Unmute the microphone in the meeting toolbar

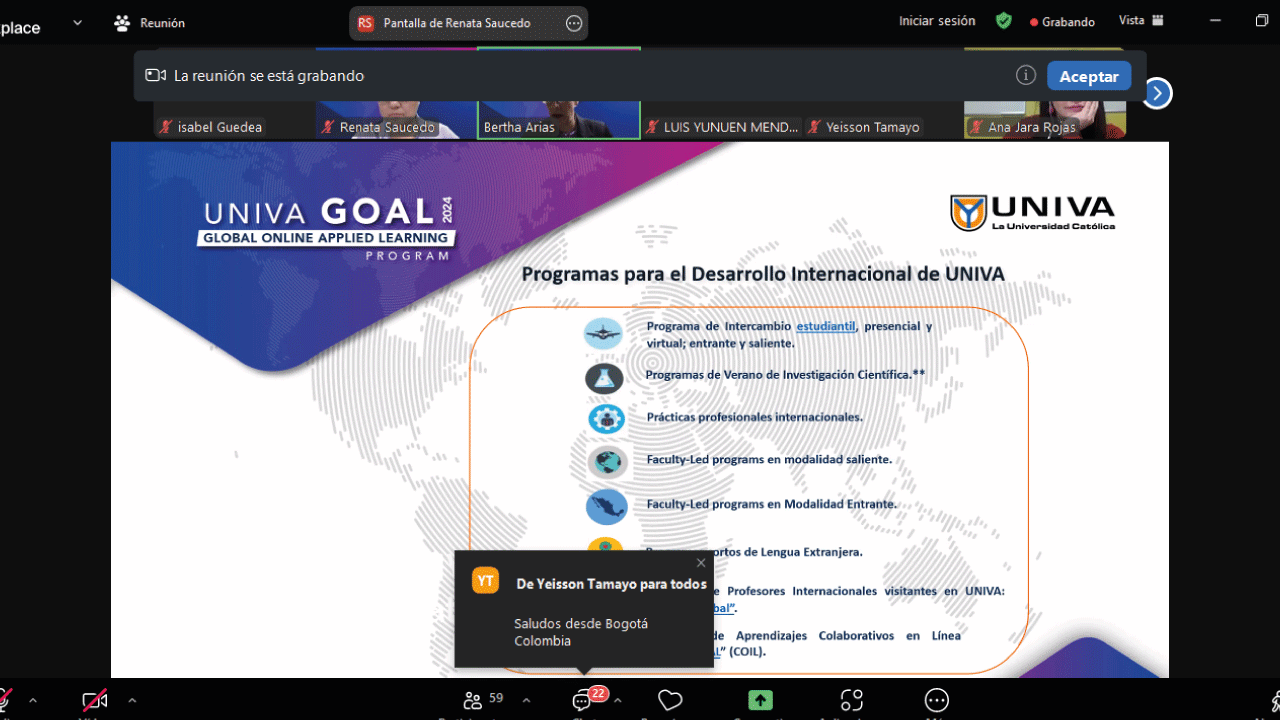[x=5, y=700]
